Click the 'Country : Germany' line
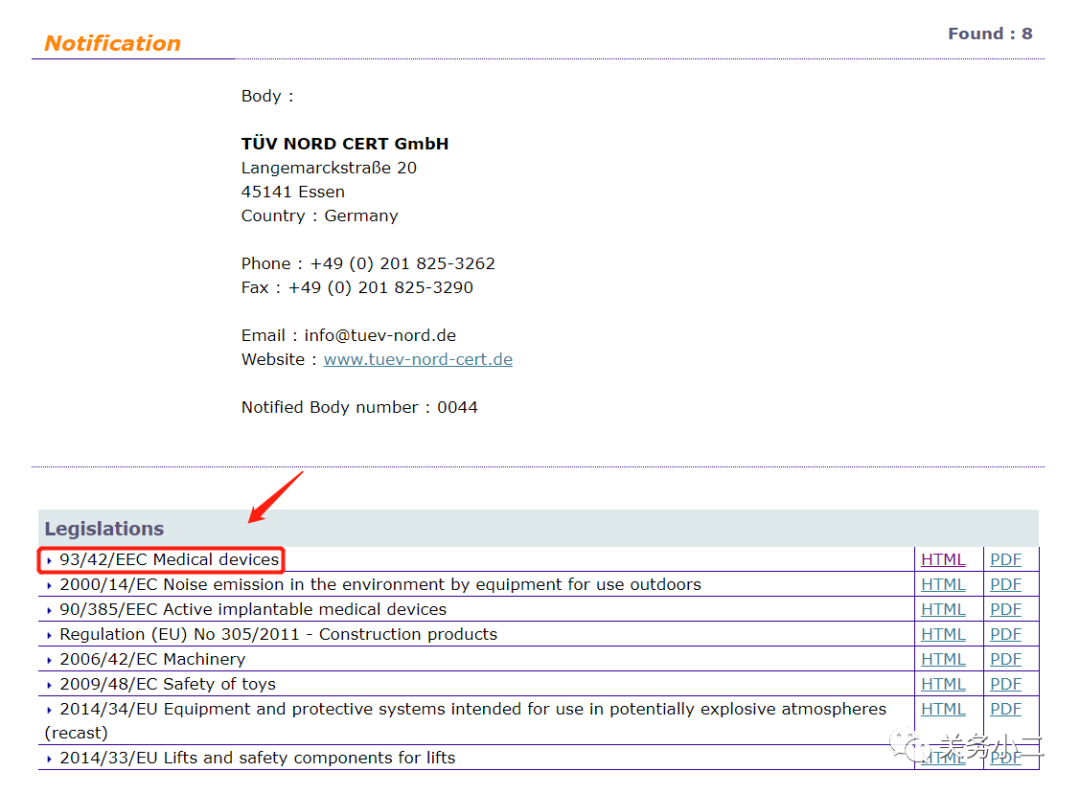 pos(320,216)
